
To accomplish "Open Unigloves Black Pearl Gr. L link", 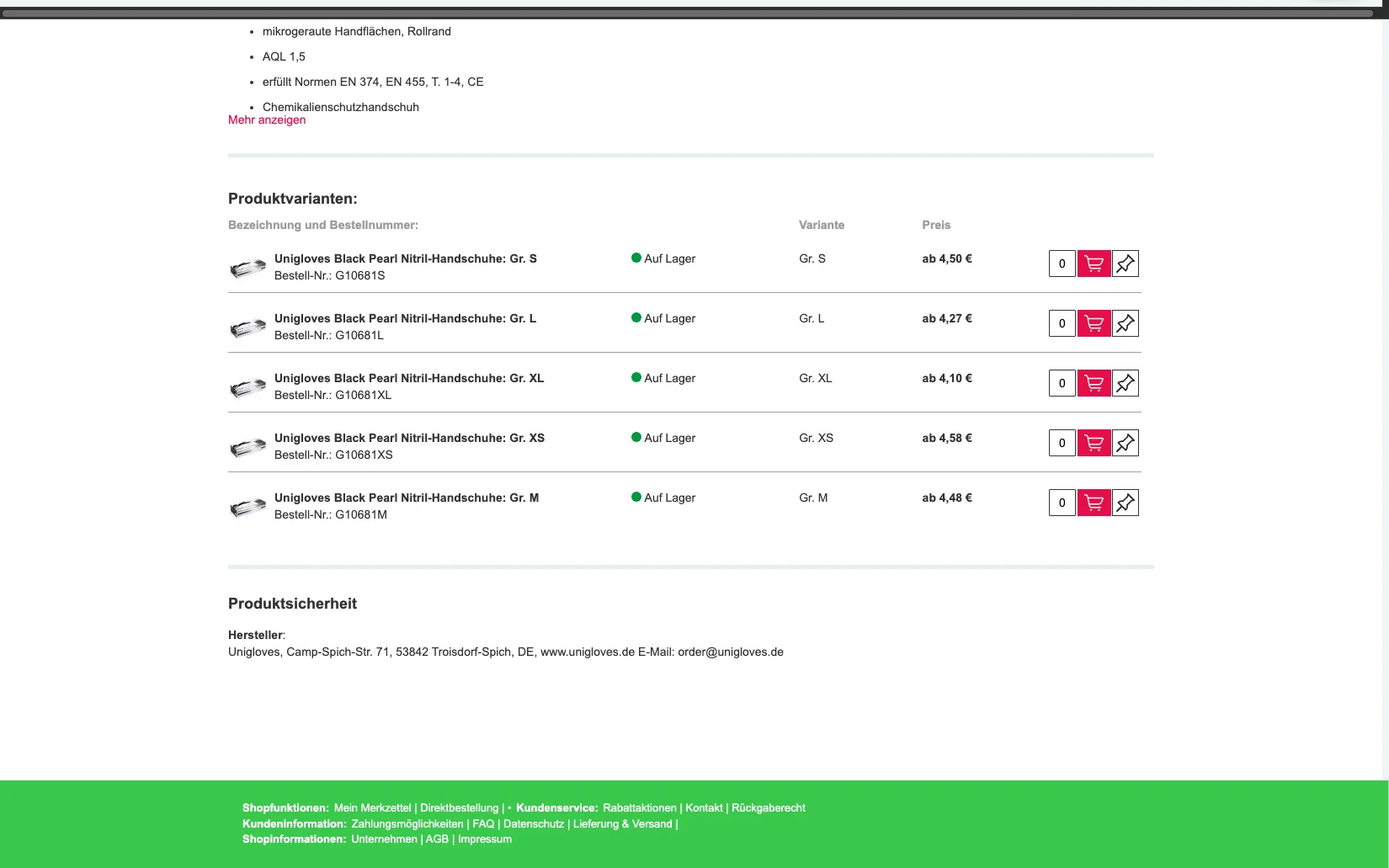I will [x=405, y=318].
